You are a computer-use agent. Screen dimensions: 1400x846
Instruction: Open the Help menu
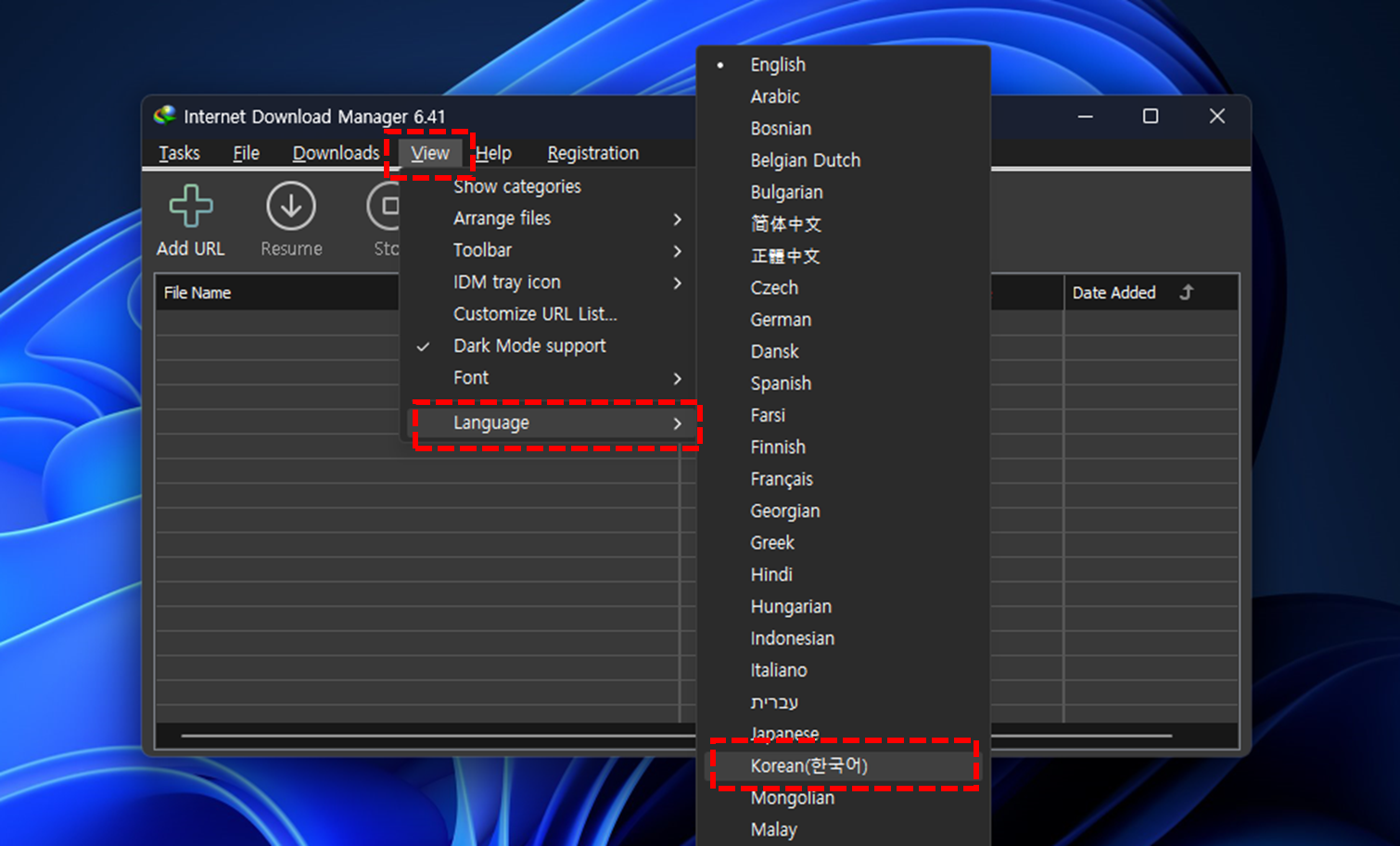493,153
